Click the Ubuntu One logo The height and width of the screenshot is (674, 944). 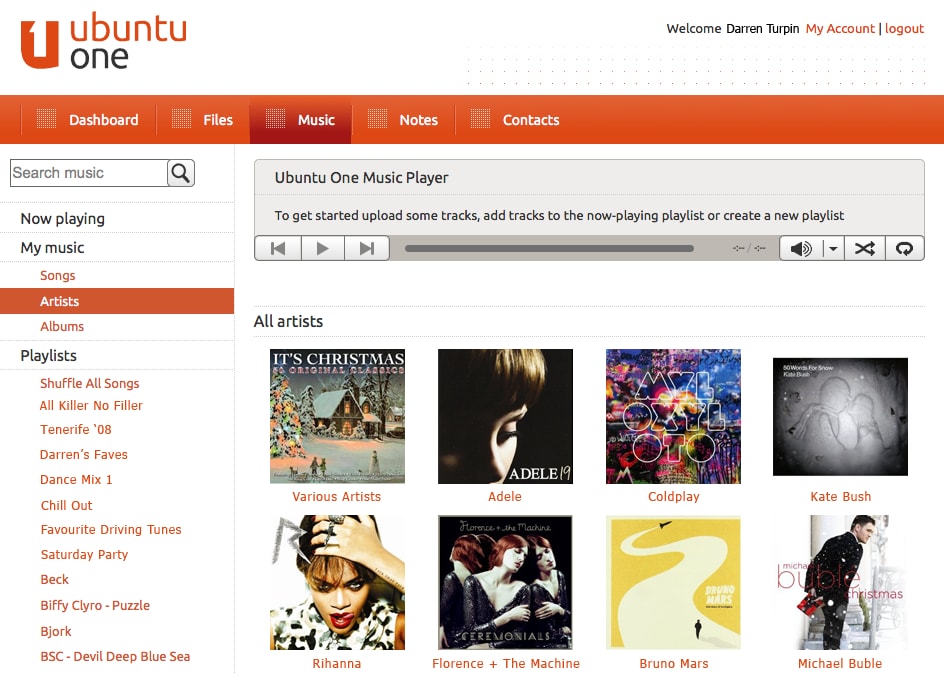tap(104, 41)
